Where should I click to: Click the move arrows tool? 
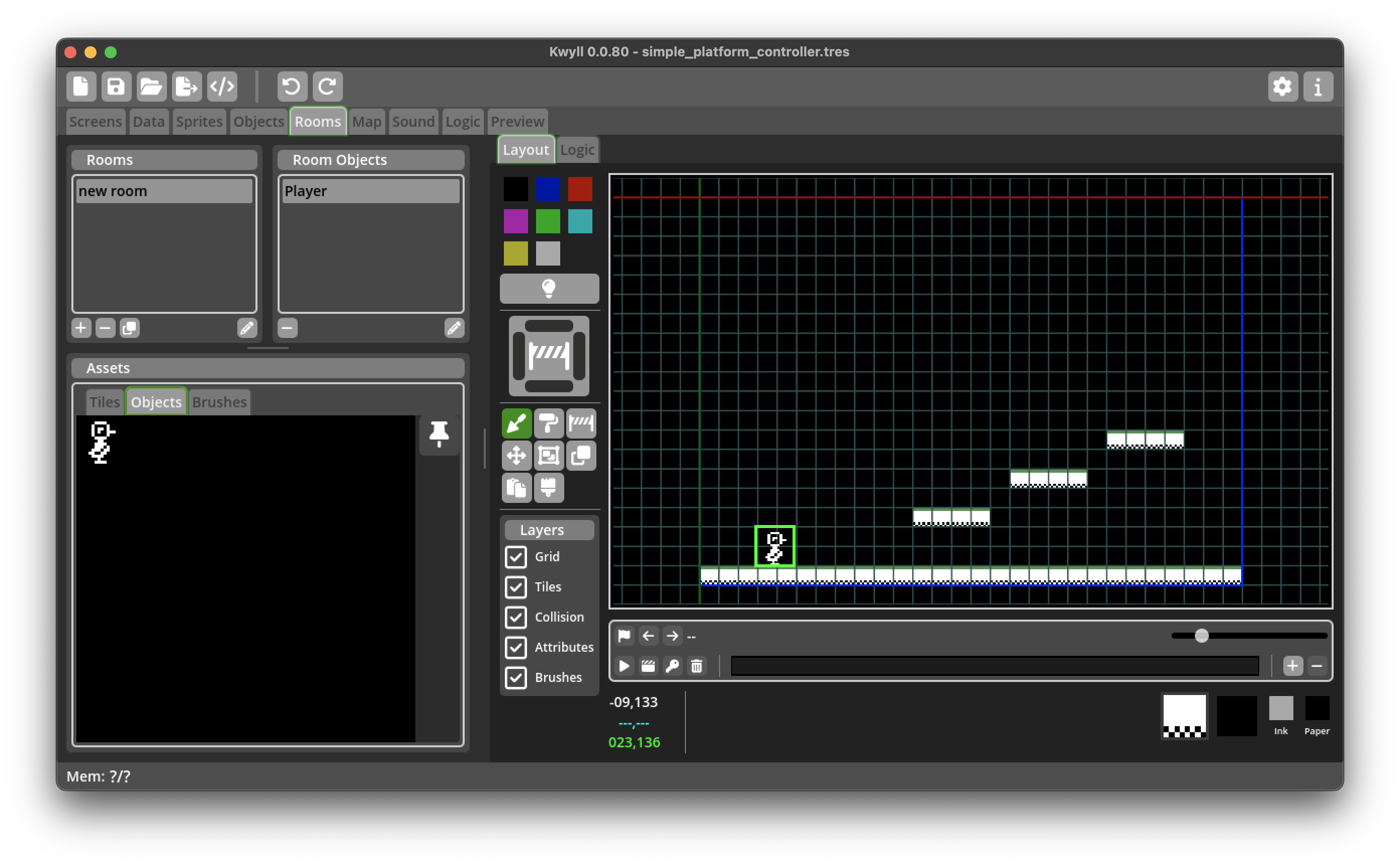tap(516, 456)
